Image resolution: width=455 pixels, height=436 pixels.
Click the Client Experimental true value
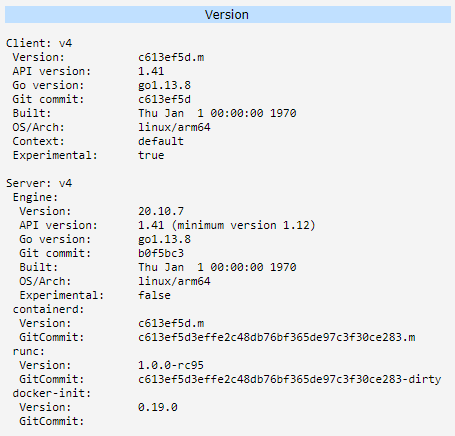click(151, 155)
